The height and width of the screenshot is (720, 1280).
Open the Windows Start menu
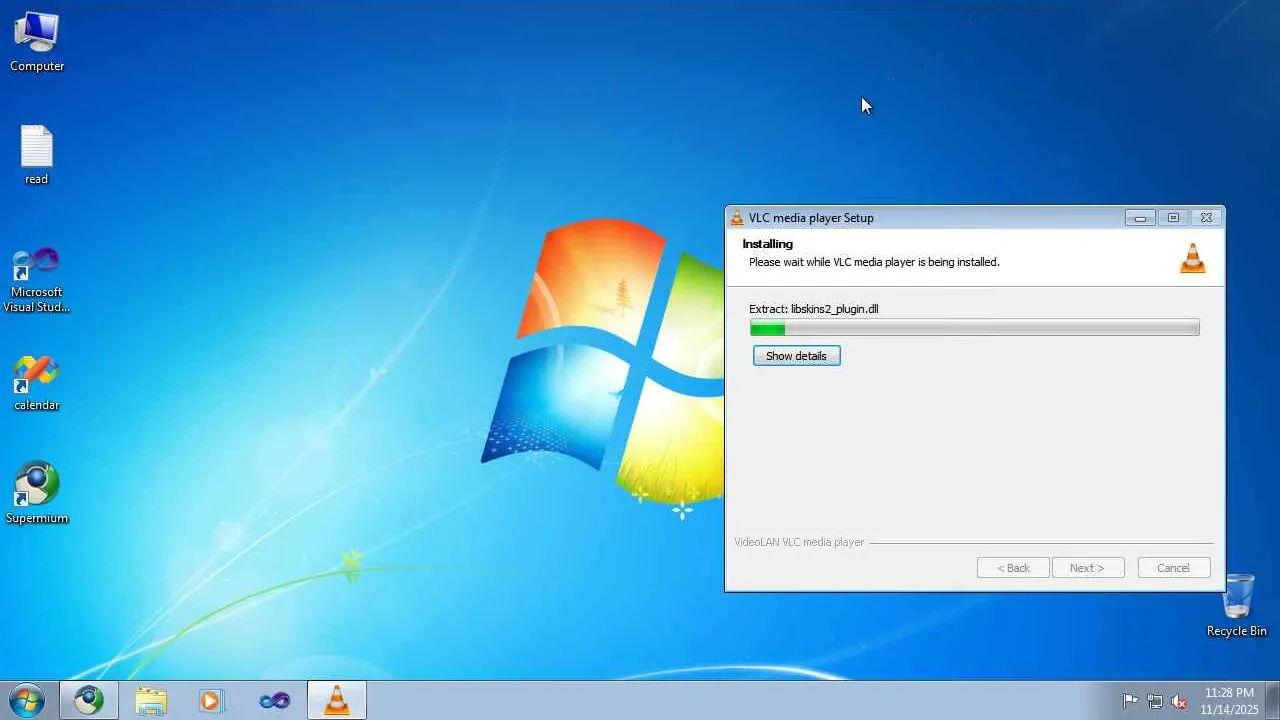[x=26, y=700]
